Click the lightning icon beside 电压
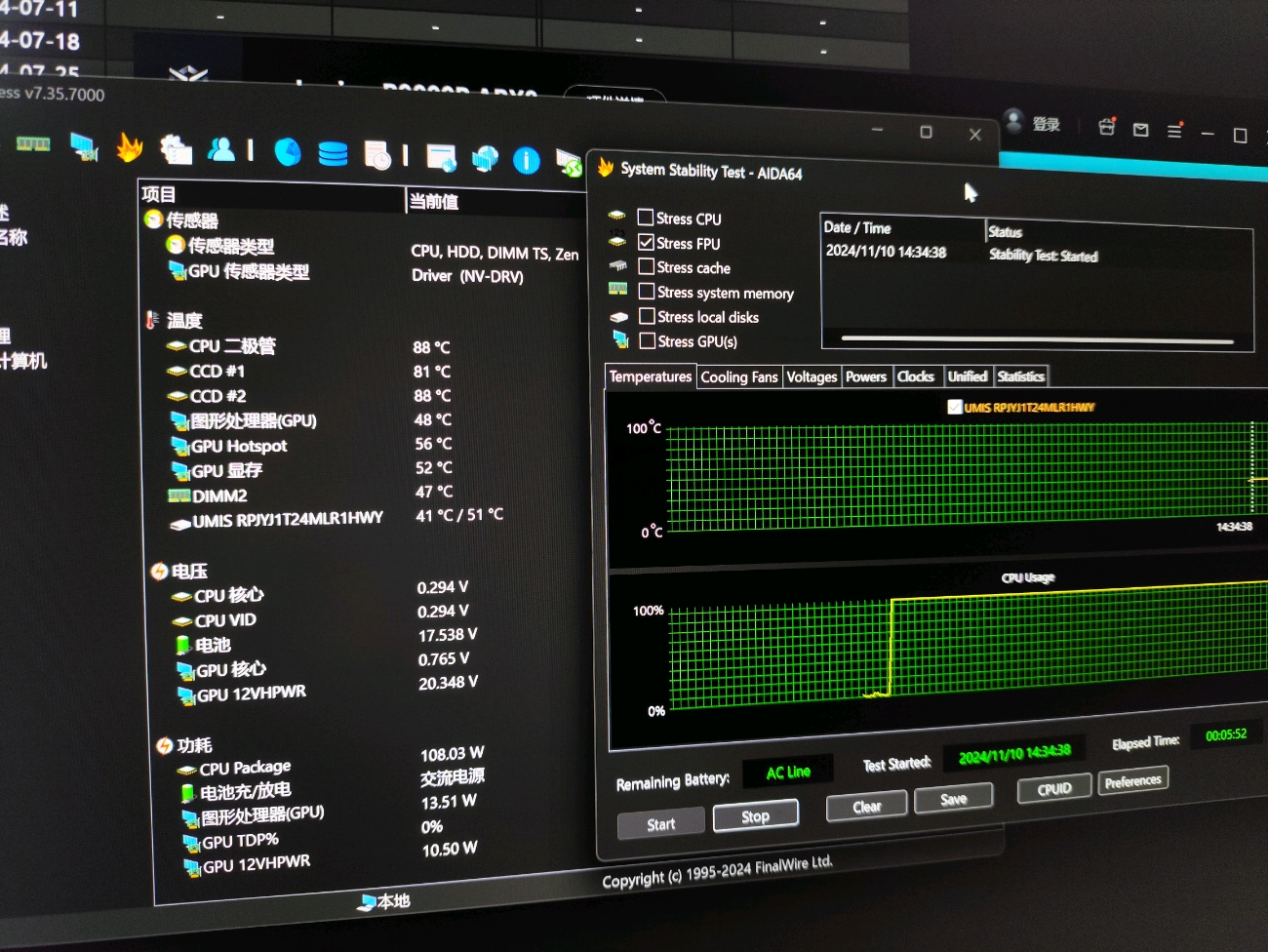 click(x=160, y=571)
